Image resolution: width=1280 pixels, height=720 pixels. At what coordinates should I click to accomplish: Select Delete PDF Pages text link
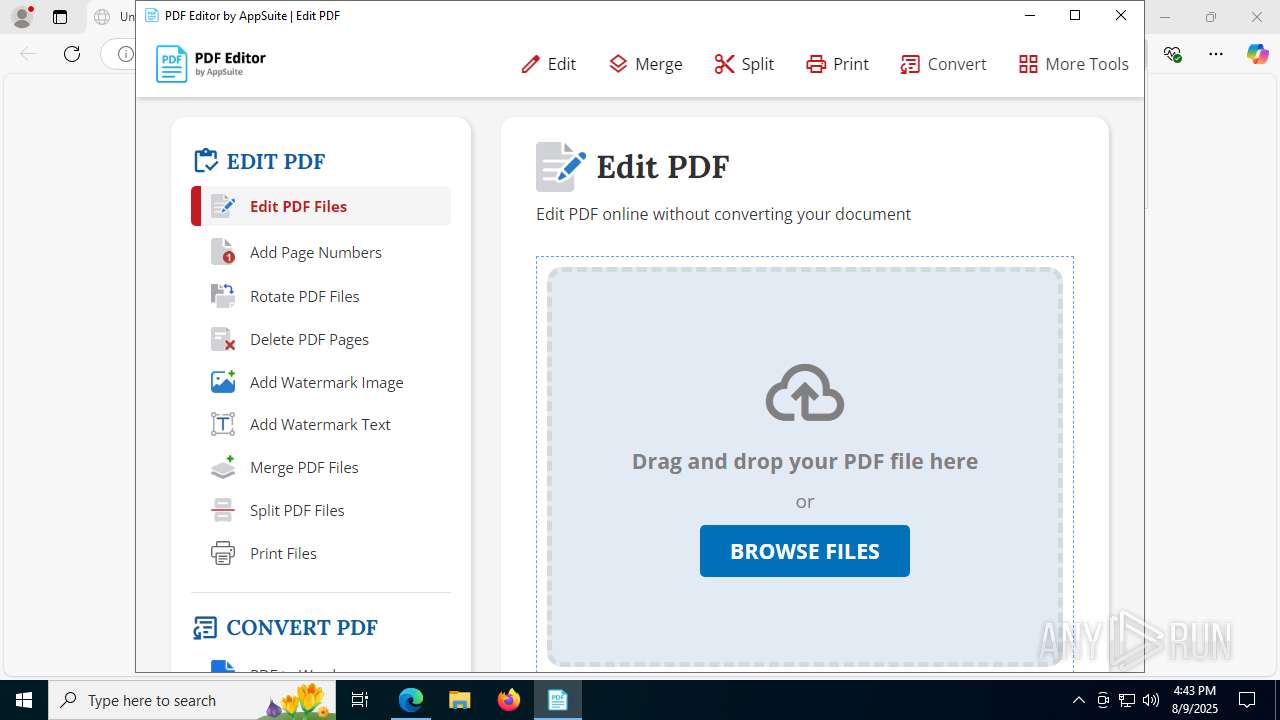tap(310, 339)
